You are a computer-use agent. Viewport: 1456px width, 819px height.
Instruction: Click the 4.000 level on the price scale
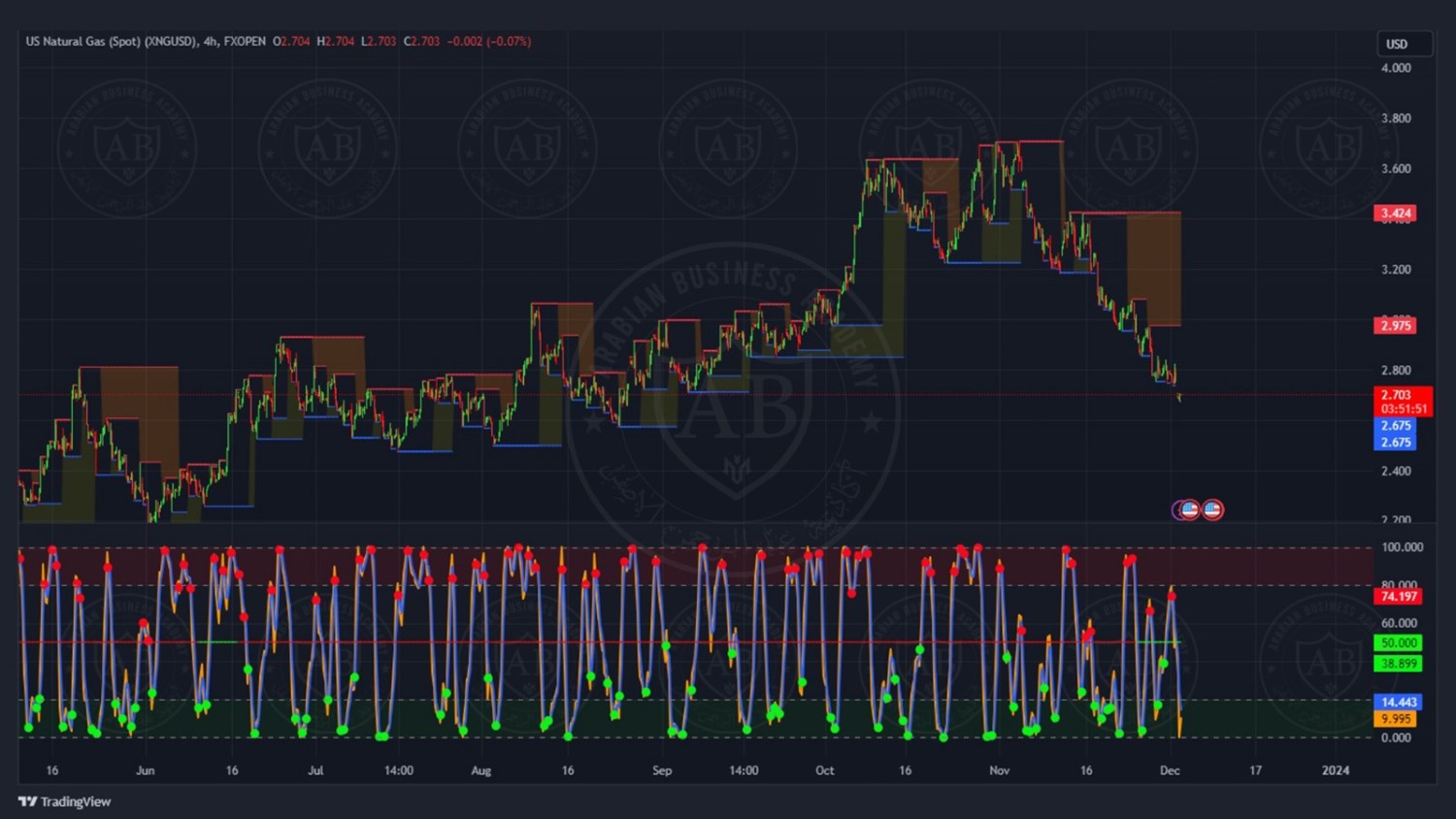[x=1396, y=68]
